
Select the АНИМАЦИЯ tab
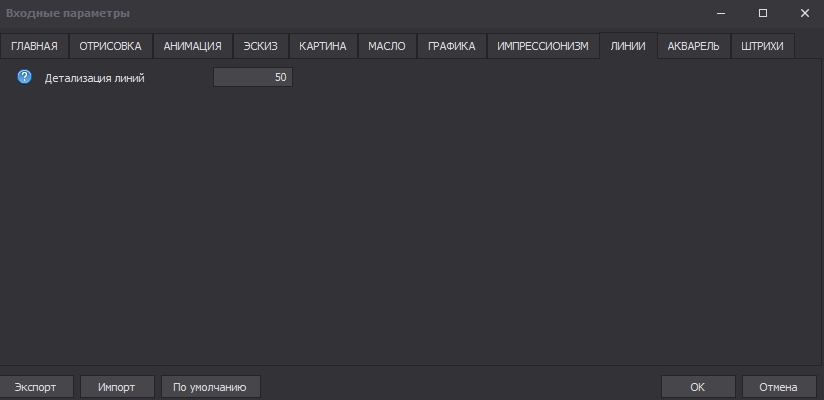193,46
